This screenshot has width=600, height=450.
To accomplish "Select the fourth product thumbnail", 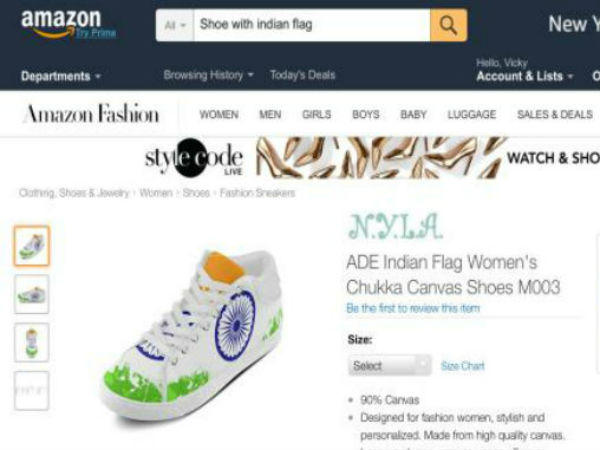I will [32, 391].
